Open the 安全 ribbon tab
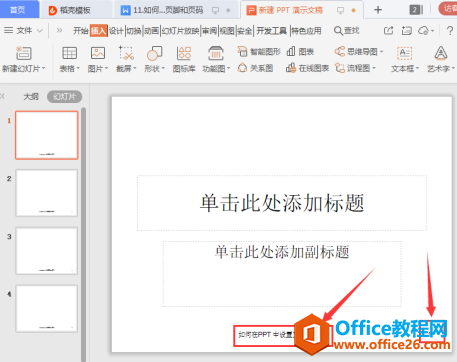Screen dimensions: 457x362 point(245,31)
